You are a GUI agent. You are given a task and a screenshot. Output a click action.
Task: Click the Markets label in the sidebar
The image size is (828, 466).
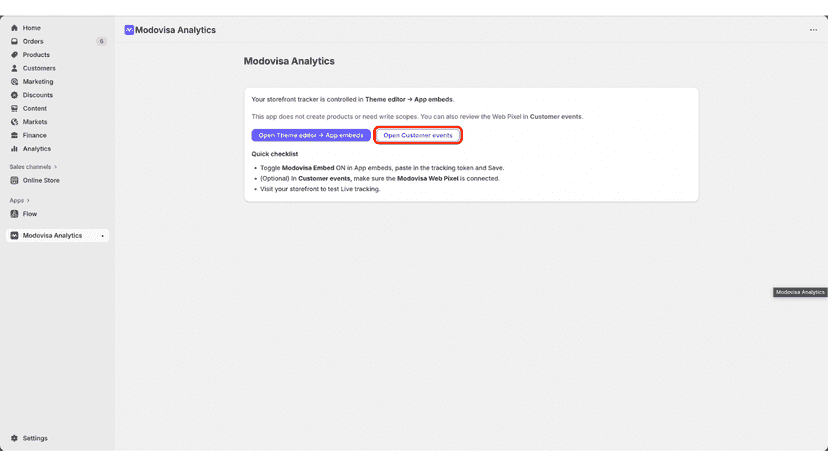pyautogui.click(x=35, y=122)
